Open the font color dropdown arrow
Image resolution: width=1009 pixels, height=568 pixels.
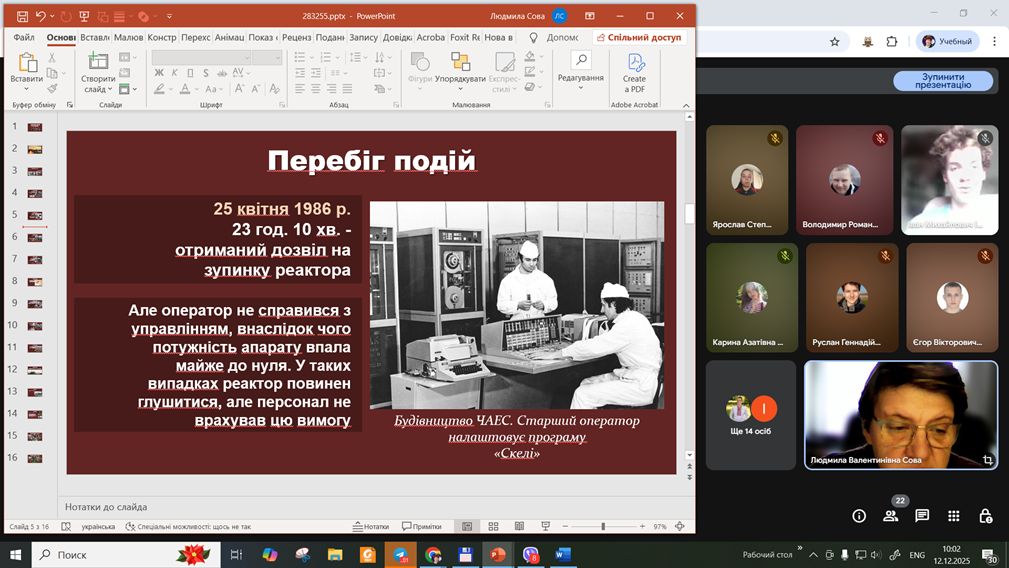196,89
